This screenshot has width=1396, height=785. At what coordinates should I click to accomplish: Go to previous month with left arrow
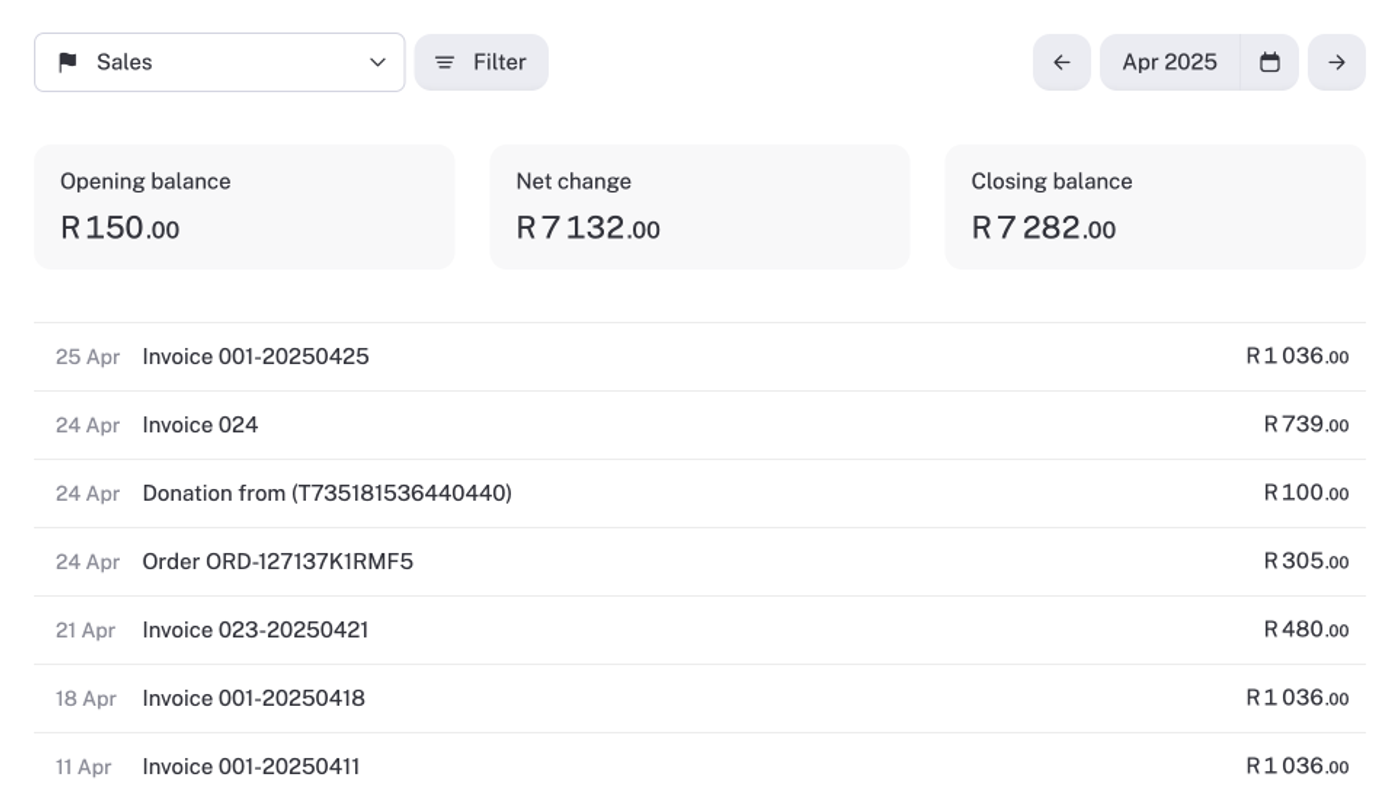point(1061,62)
